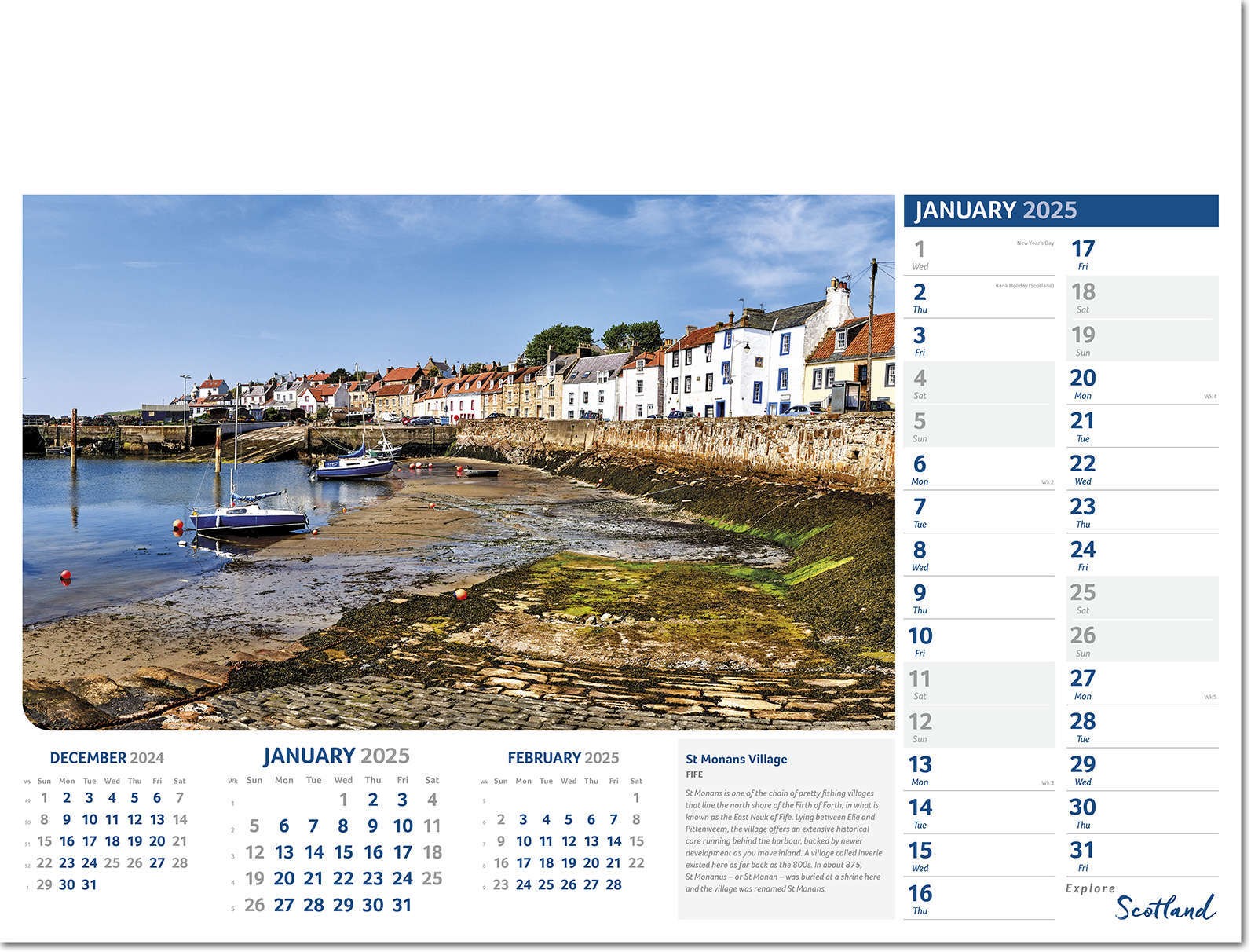Screen dimensions: 1251x952
Task: Select the 14 Tue row in day list
Action: pyautogui.click(x=979, y=812)
